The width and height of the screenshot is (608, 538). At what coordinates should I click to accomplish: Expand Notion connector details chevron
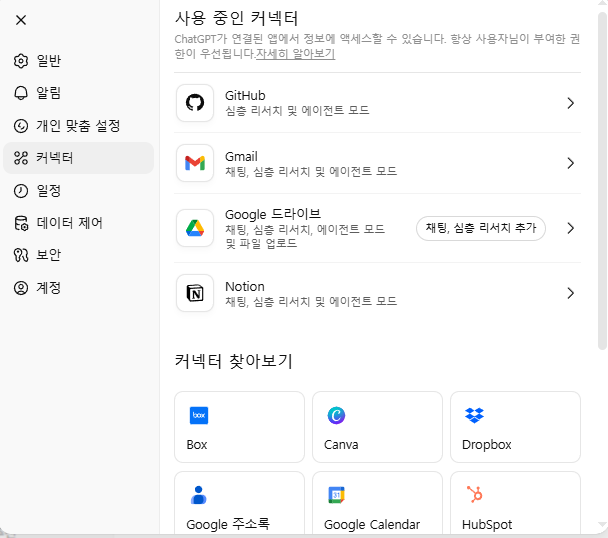tap(570, 293)
